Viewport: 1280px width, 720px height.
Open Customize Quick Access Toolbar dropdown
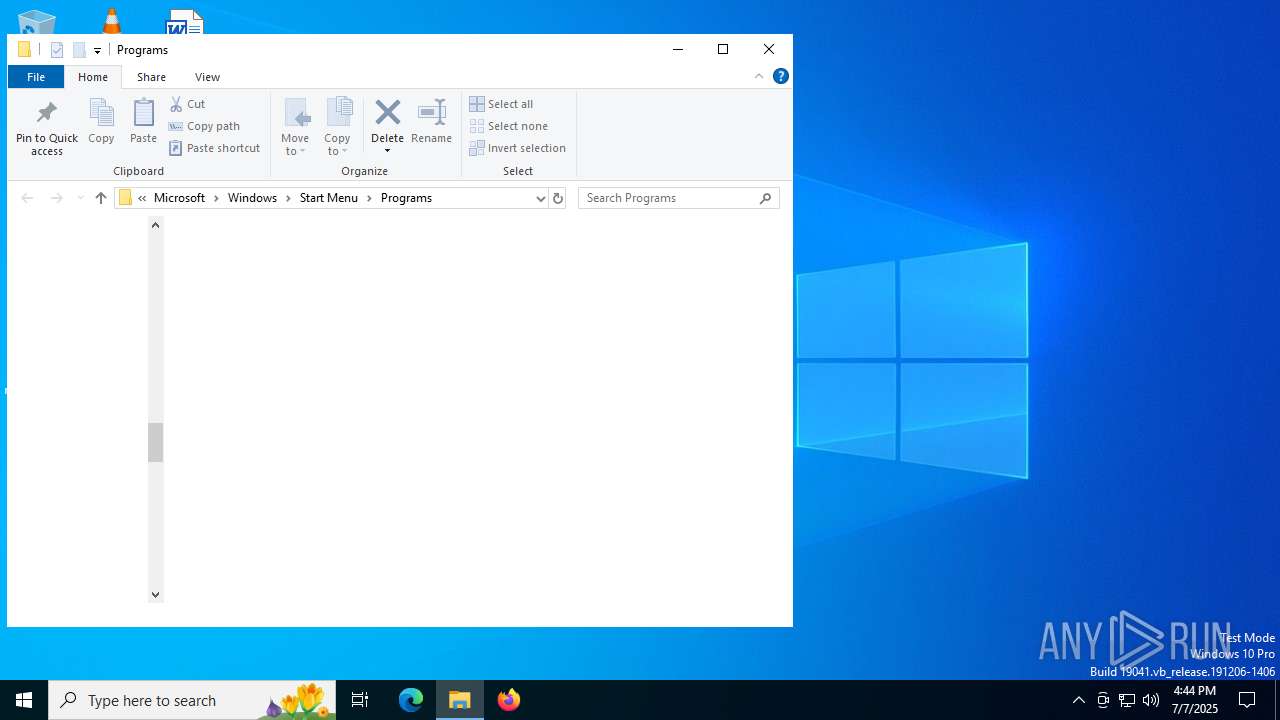click(97, 50)
